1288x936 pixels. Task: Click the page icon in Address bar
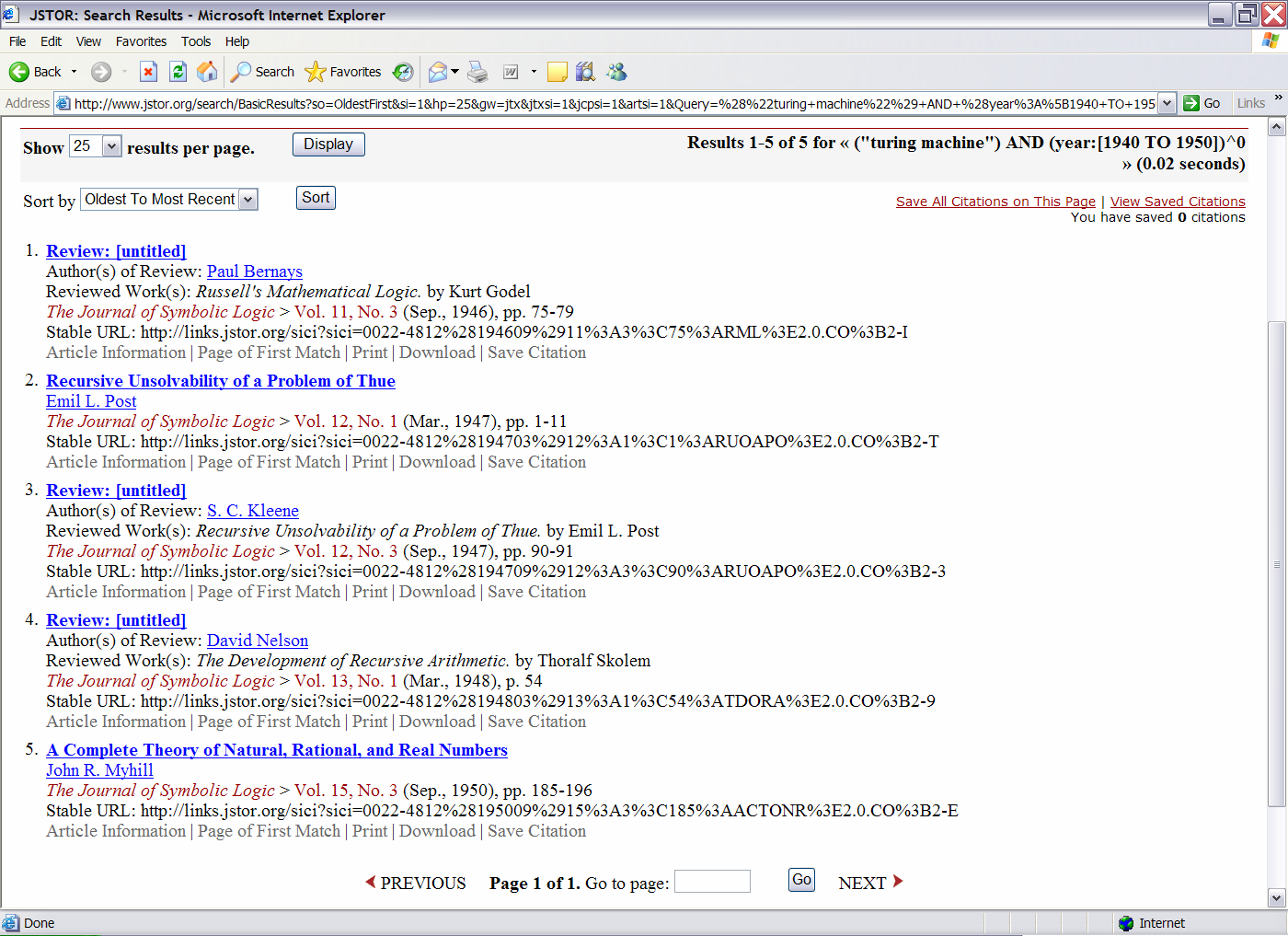63,103
